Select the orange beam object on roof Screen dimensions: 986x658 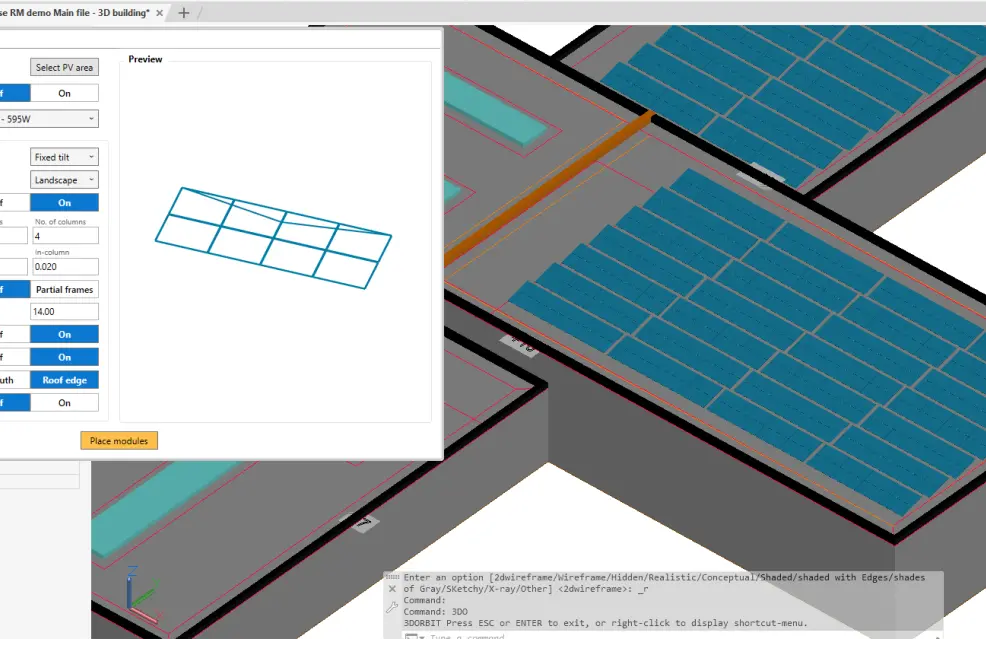click(x=548, y=187)
